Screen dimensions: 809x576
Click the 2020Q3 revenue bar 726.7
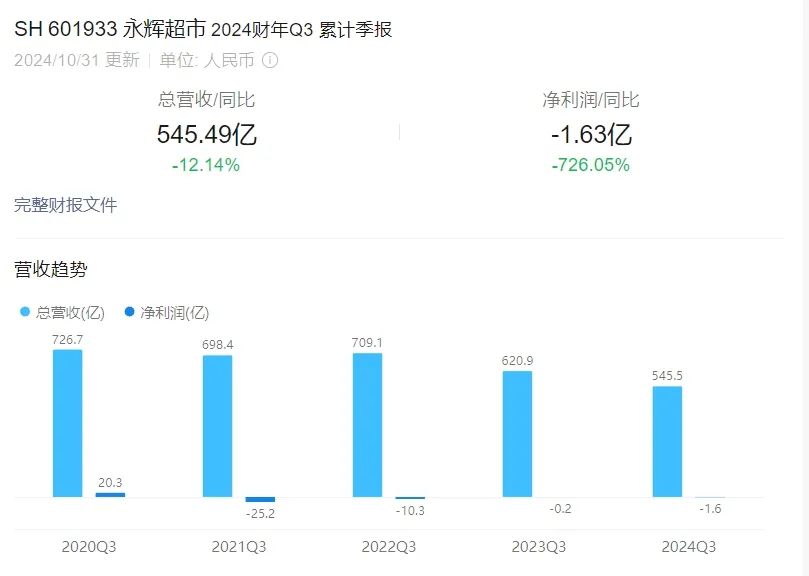coord(68,423)
